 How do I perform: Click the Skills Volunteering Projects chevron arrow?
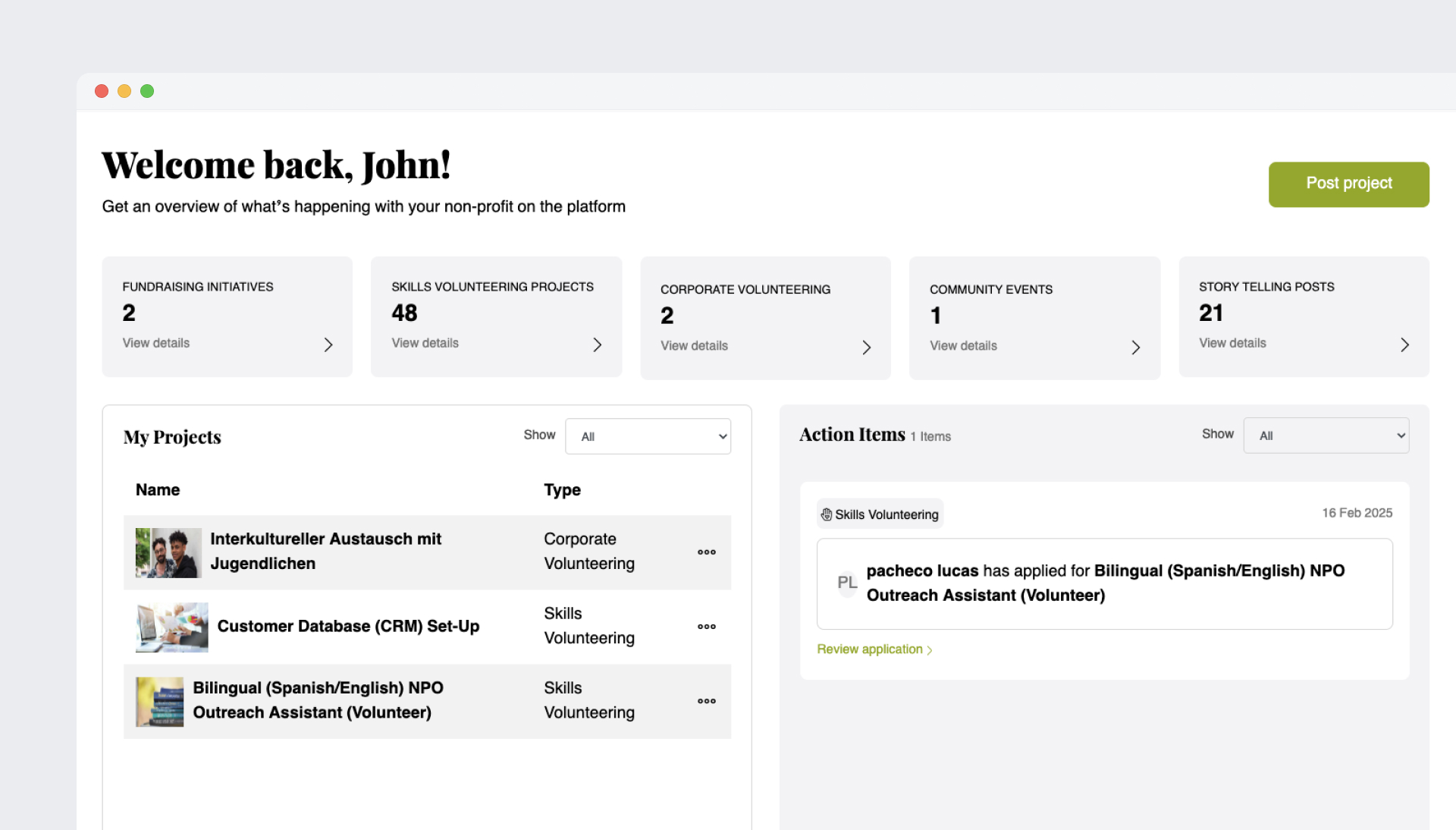(x=598, y=345)
